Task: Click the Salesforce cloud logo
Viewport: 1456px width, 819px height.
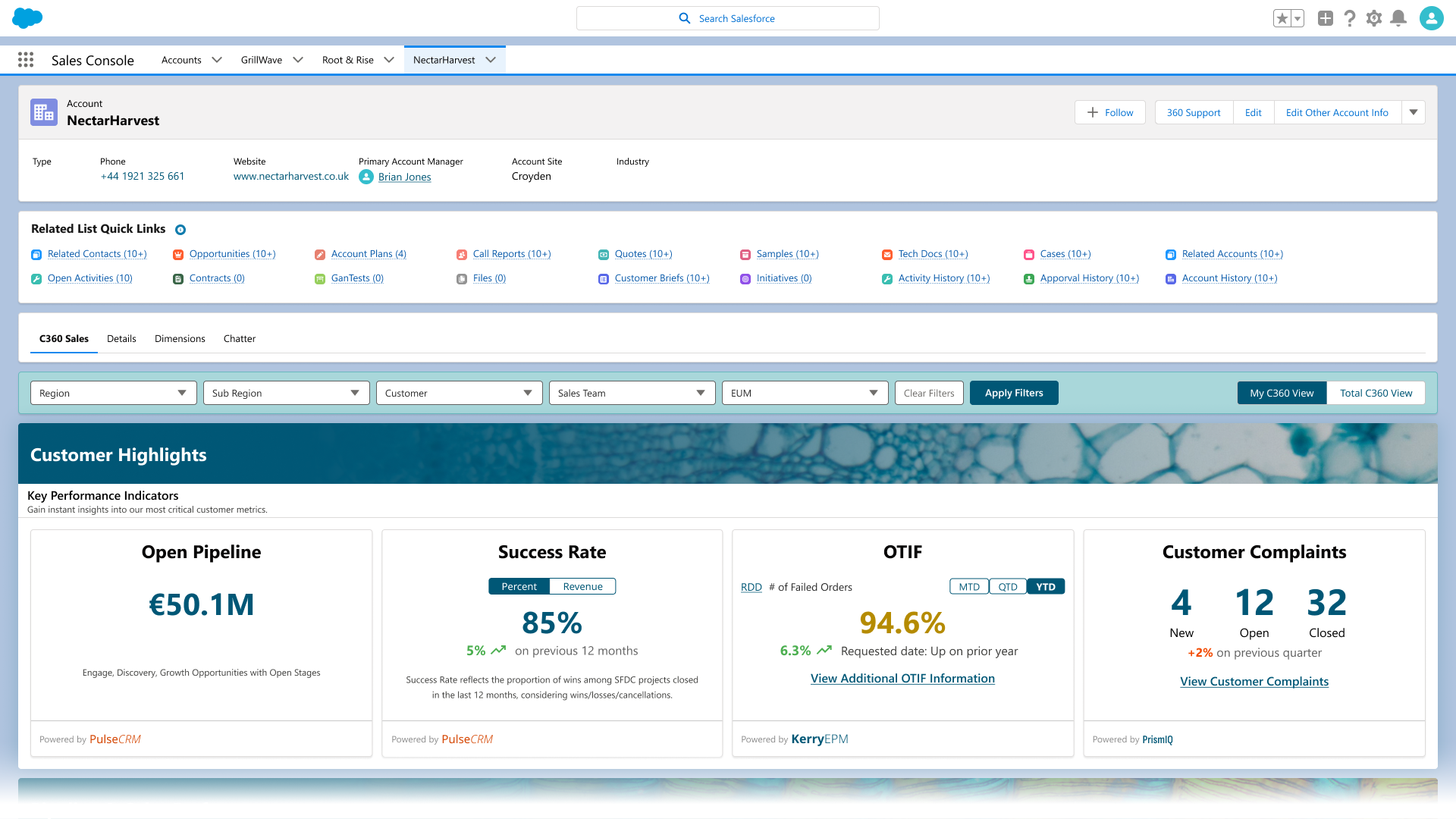Action: point(27,17)
